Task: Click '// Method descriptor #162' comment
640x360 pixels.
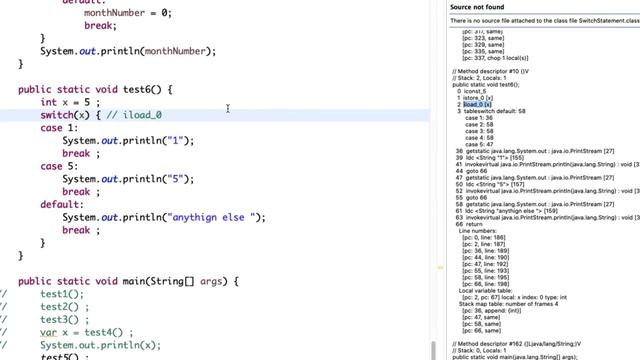Action: tap(516, 344)
